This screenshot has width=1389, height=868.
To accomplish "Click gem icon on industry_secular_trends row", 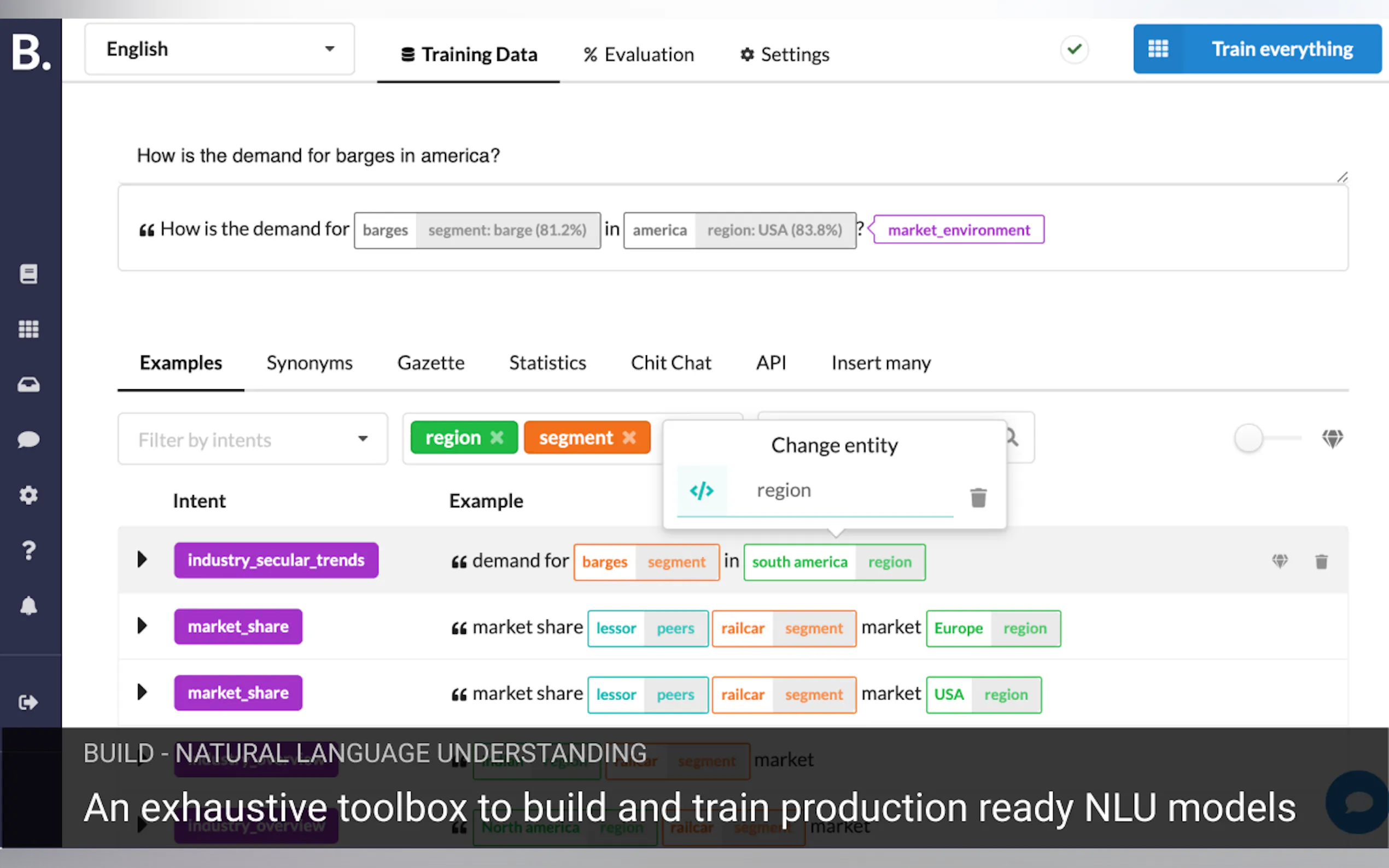I will [1279, 561].
